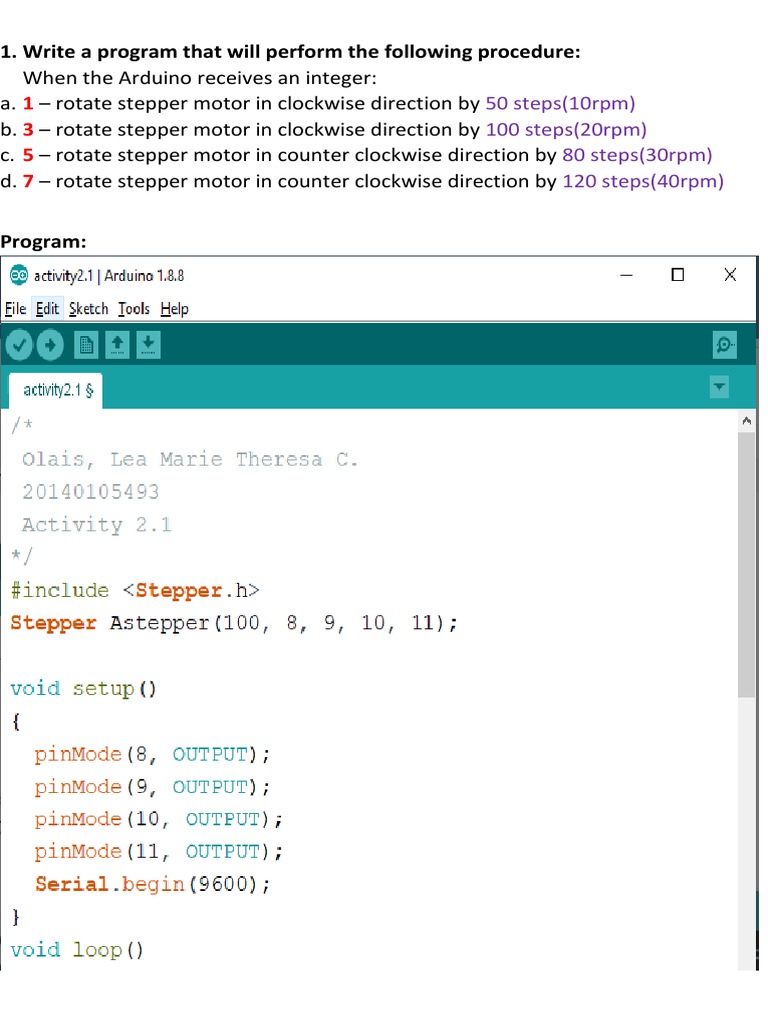Click the Upload arrow icon
The width and height of the screenshot is (768, 1024).
pos(50,346)
